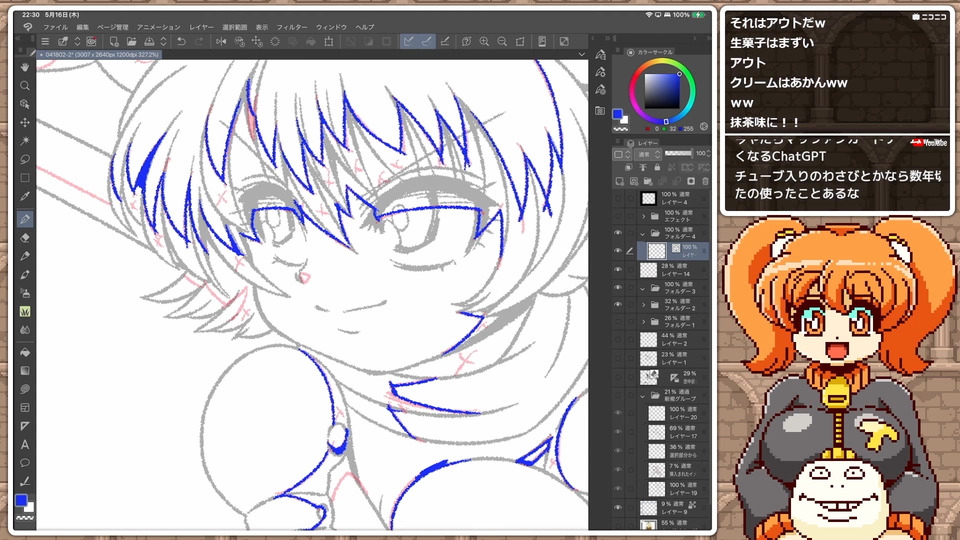Select the Balloon tool
Image resolution: width=960 pixels, height=540 pixels.
pyautogui.click(x=24, y=463)
